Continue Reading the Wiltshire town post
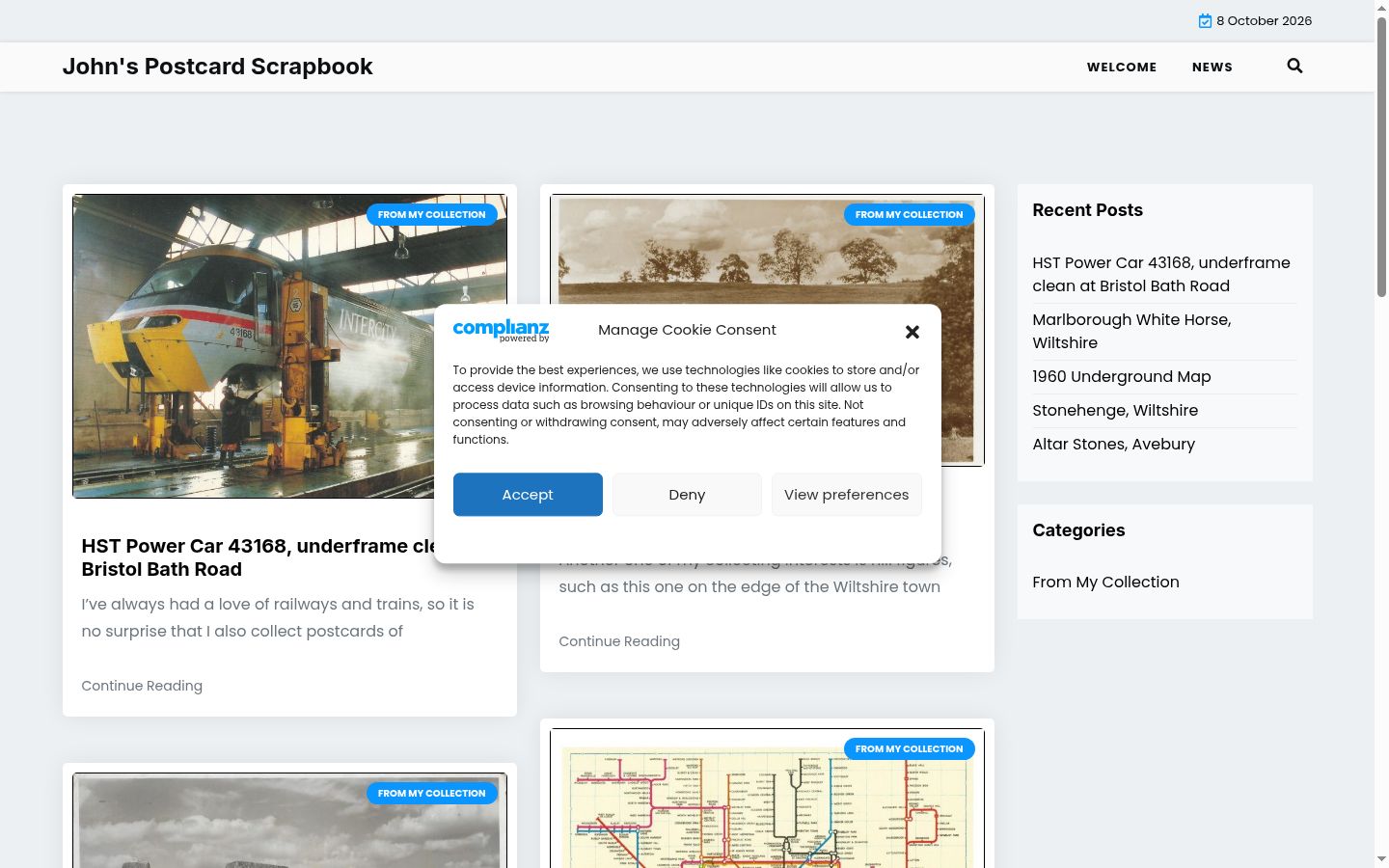The height and width of the screenshot is (868, 1389). click(x=619, y=641)
